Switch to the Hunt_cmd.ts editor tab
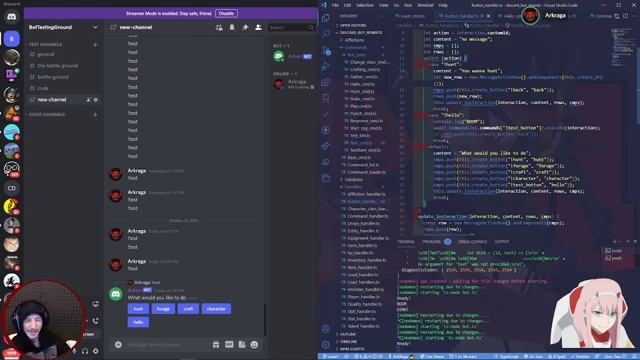The image size is (640, 360). [x=411, y=16]
